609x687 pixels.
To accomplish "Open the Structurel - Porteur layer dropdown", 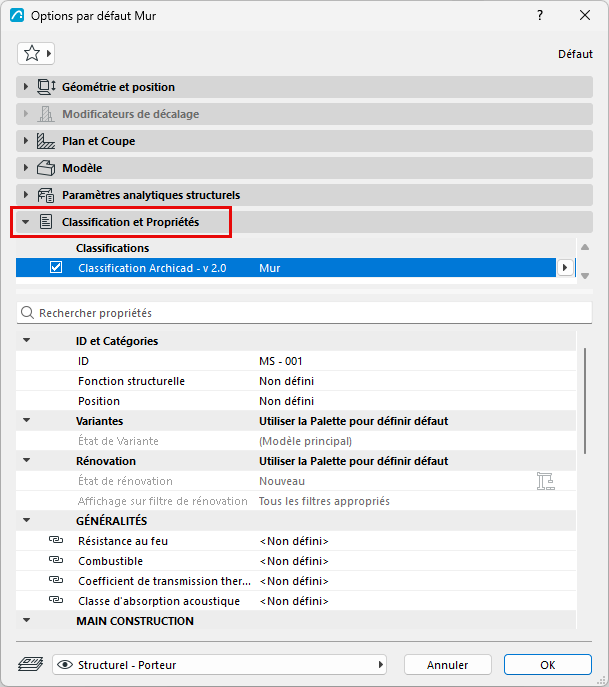I will click(x=219, y=665).
